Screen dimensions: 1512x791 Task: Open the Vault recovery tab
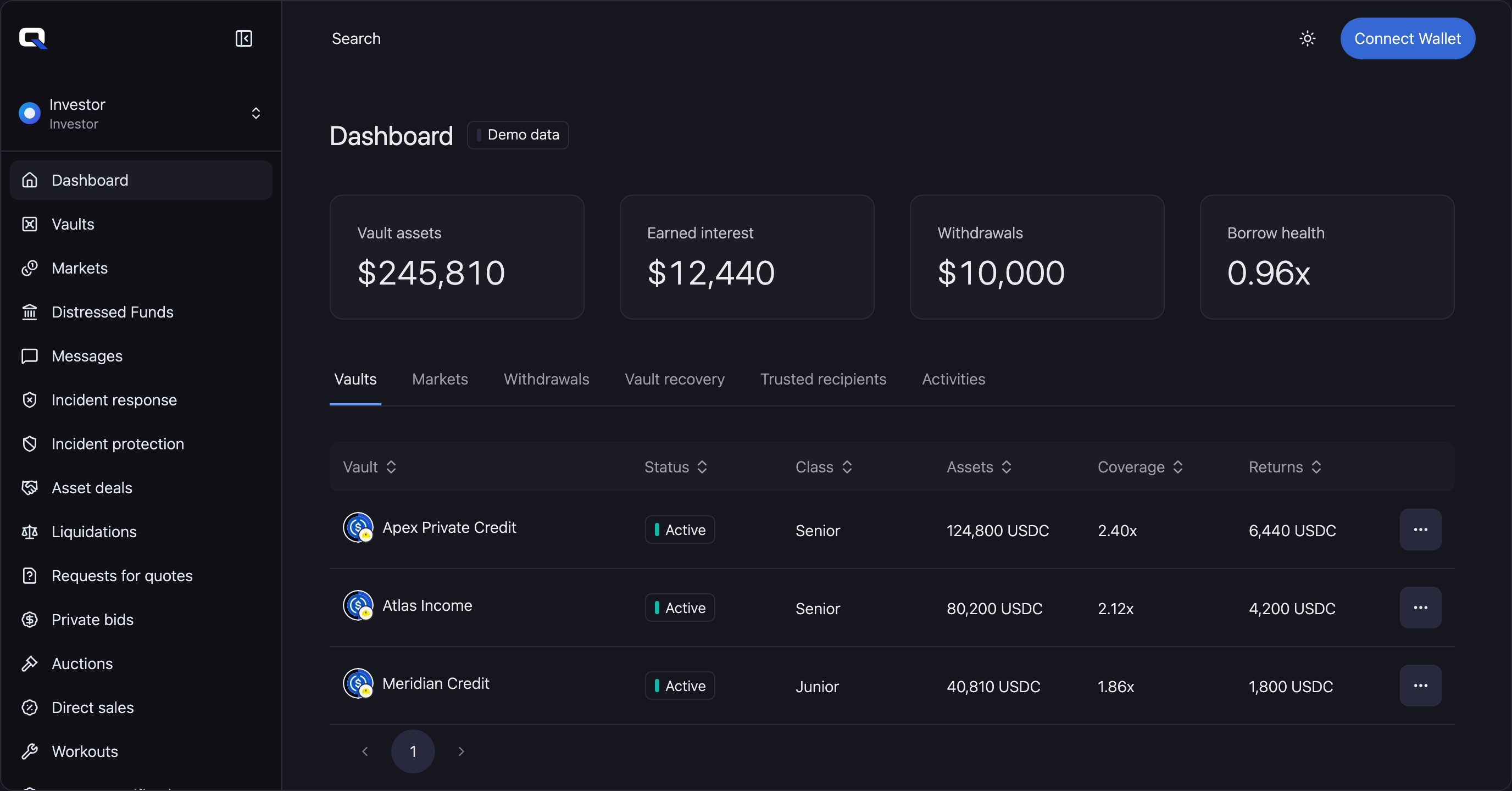pos(675,380)
